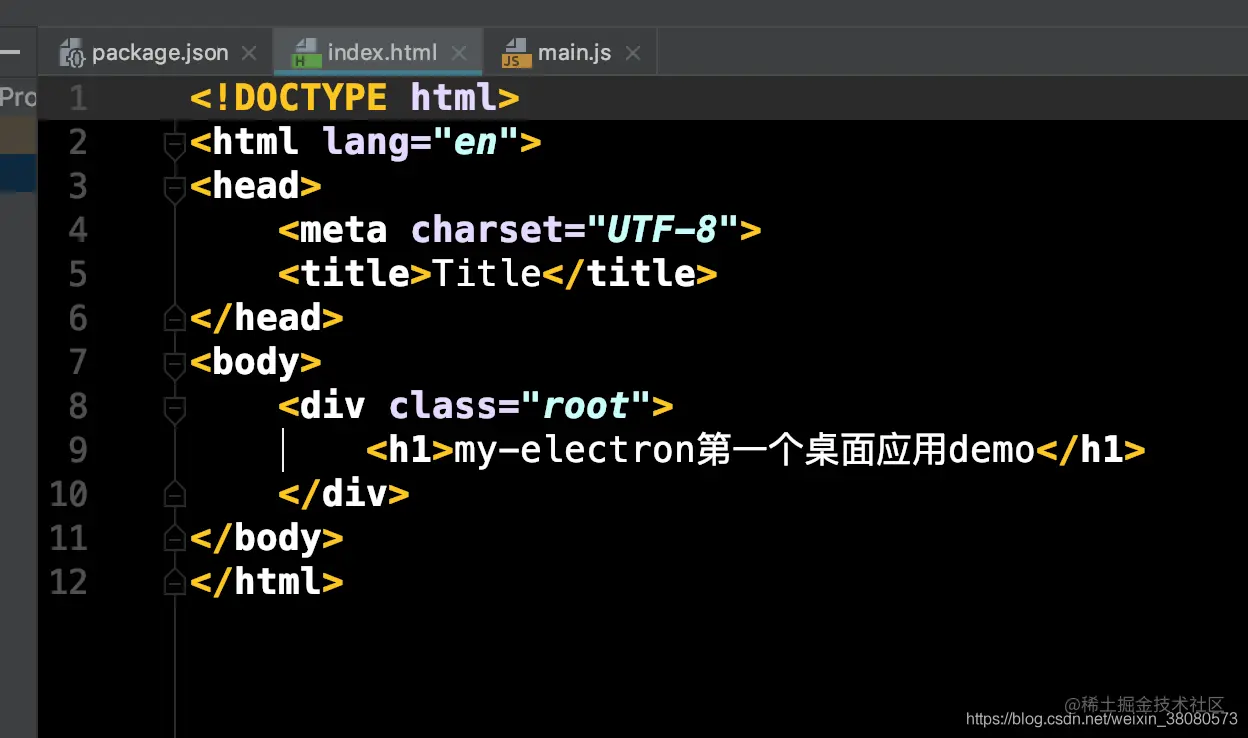Click the closing </html> tag
1248x738 pixels.
click(267, 582)
